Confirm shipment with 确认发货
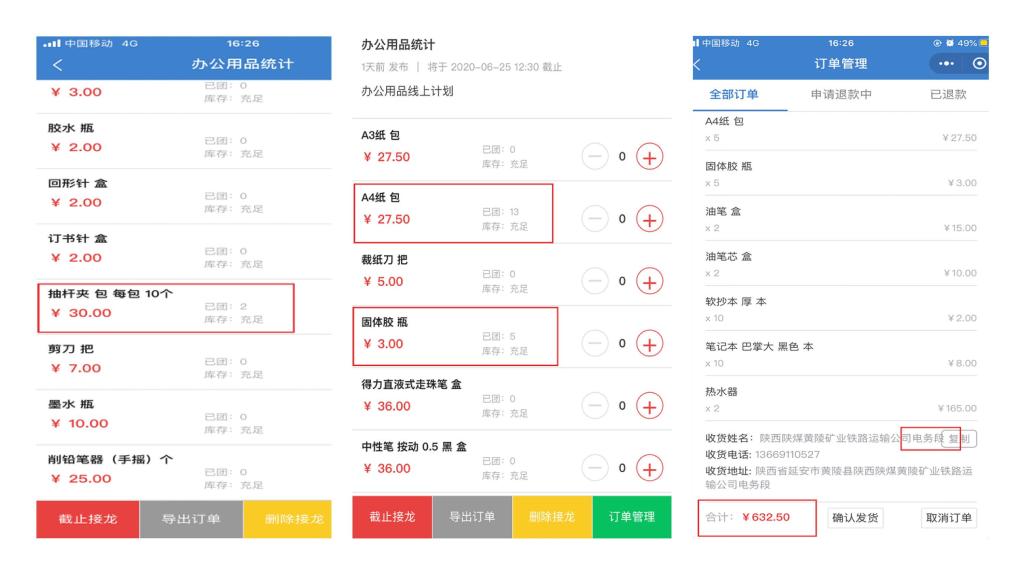This screenshot has height=575, width=1024. (x=853, y=517)
